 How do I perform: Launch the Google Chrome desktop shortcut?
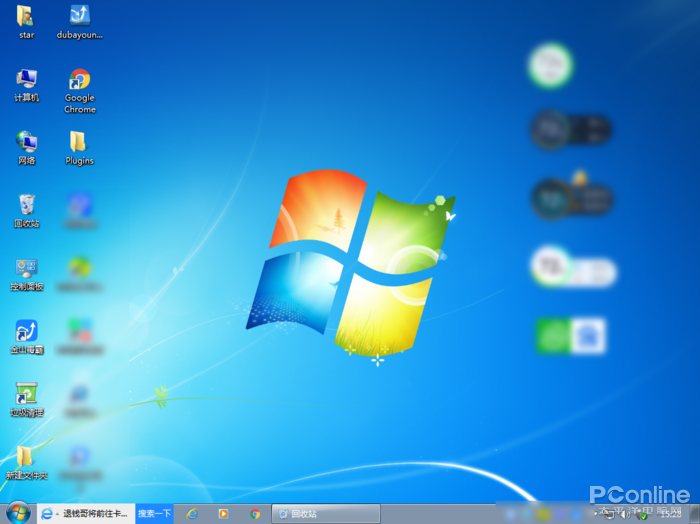[80, 91]
